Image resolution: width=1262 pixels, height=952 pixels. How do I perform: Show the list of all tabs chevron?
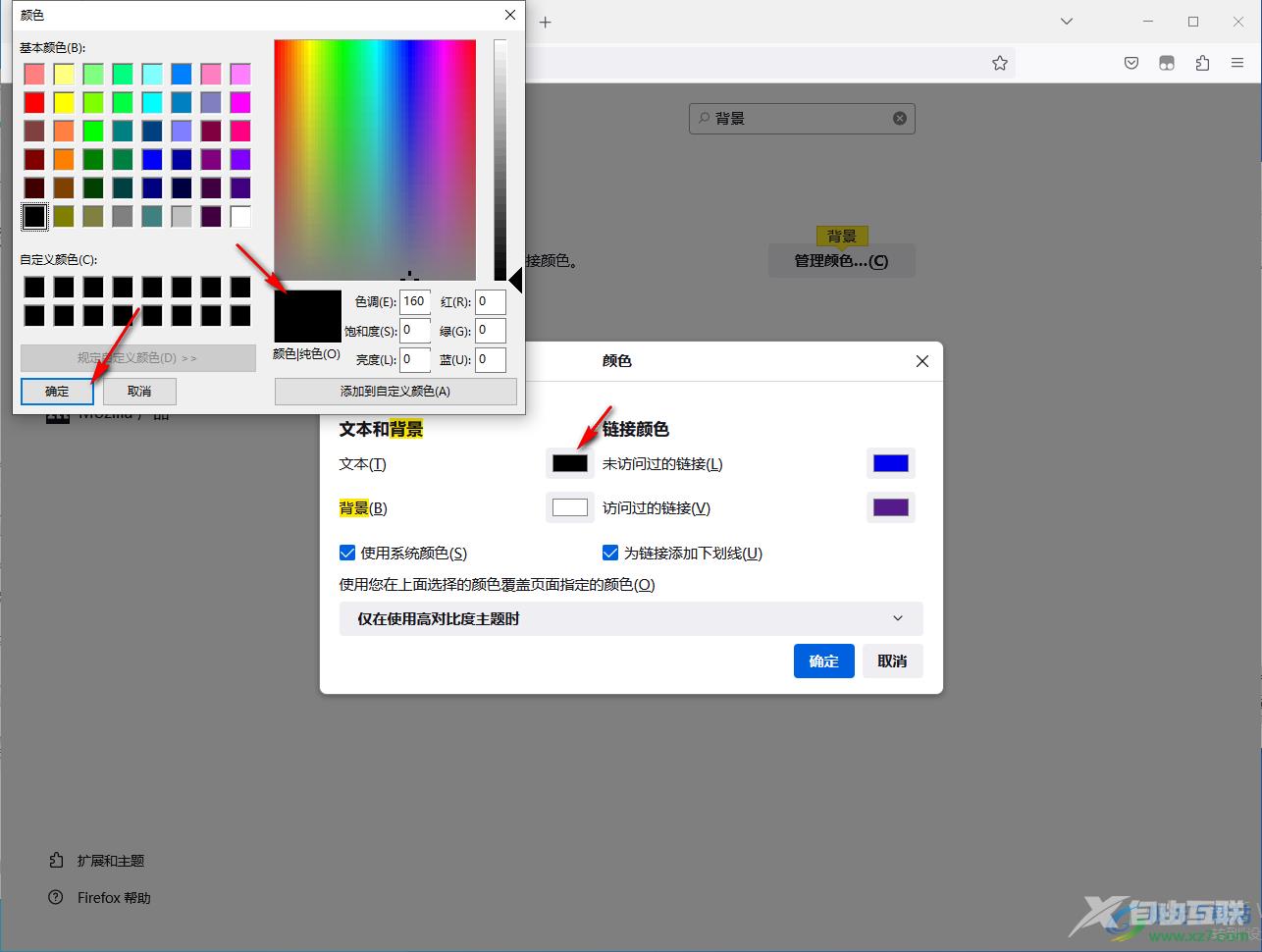pyautogui.click(x=1067, y=22)
